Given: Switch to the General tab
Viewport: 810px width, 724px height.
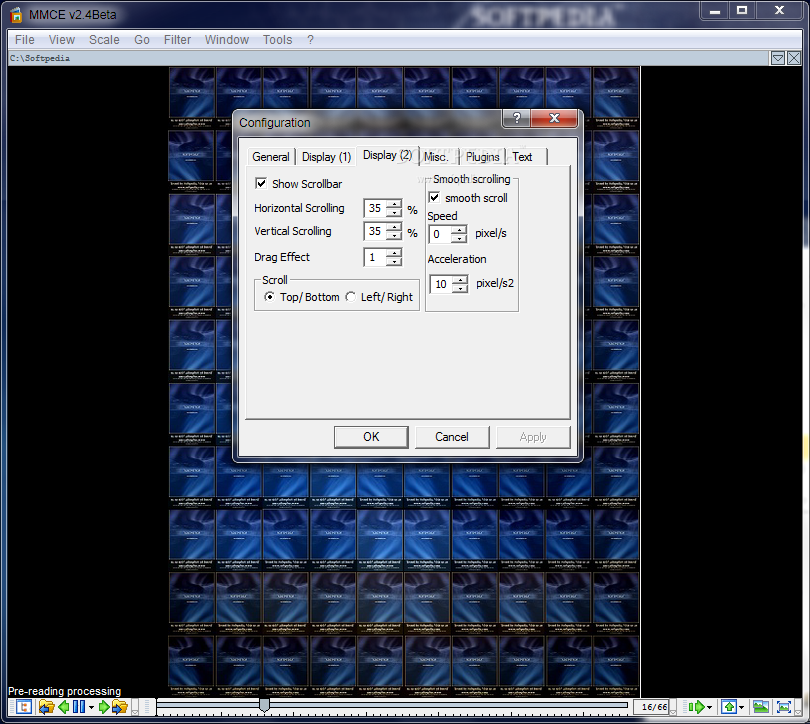Looking at the screenshot, I should click(x=271, y=156).
